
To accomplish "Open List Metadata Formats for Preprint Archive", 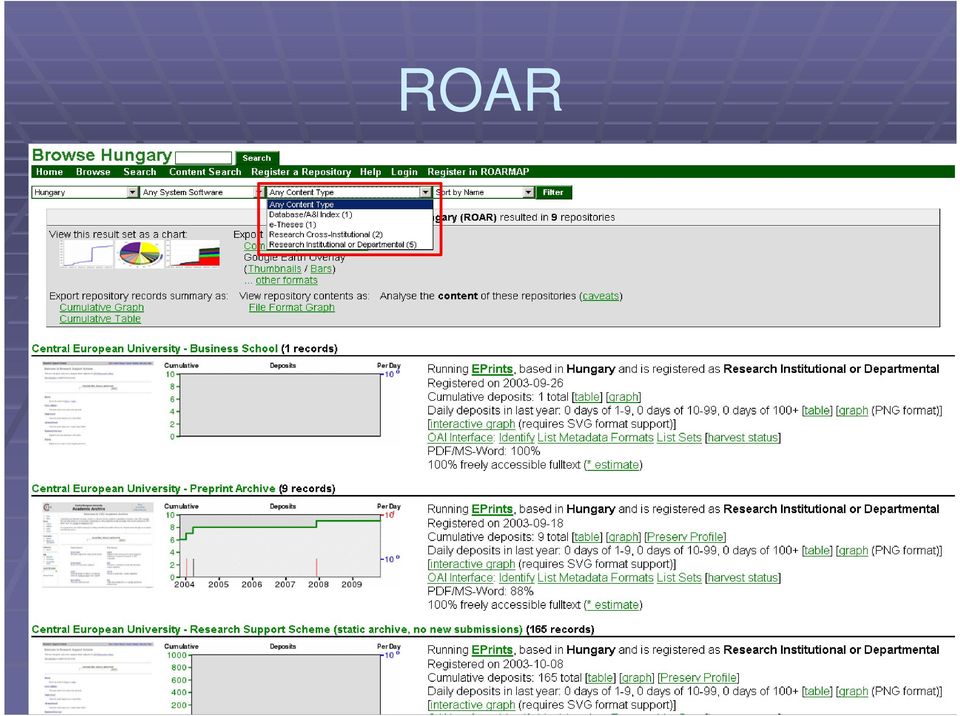I will [596, 578].
